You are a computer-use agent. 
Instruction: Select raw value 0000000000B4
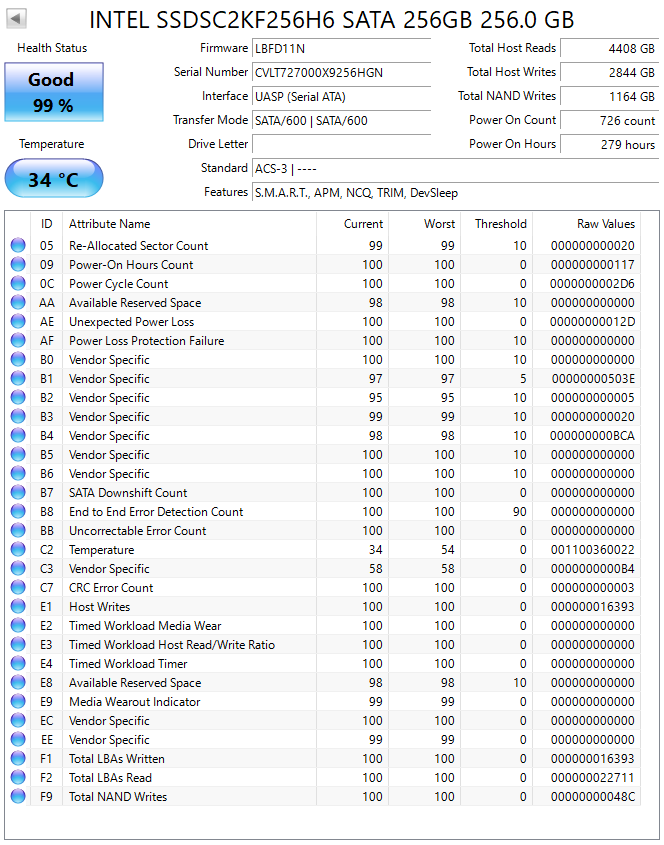[x=593, y=569]
